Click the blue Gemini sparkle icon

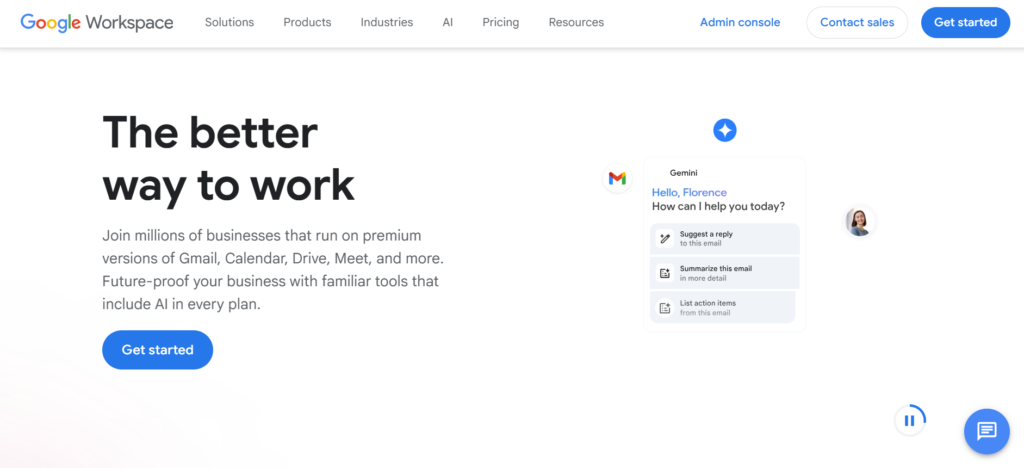[725, 130]
